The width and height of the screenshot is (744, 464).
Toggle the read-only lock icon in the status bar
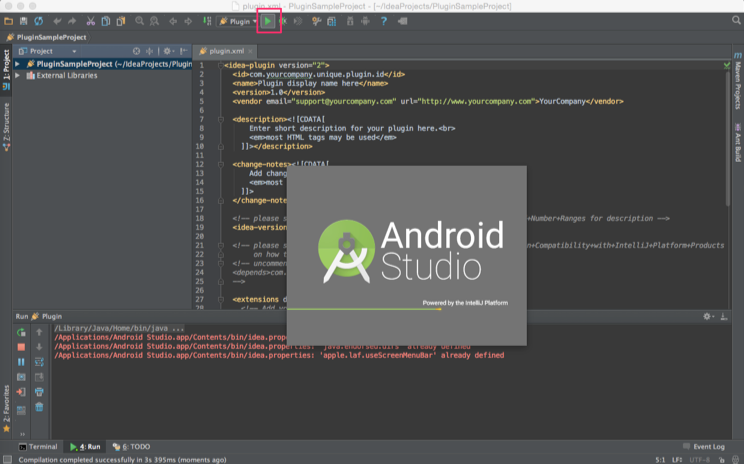click(721, 460)
